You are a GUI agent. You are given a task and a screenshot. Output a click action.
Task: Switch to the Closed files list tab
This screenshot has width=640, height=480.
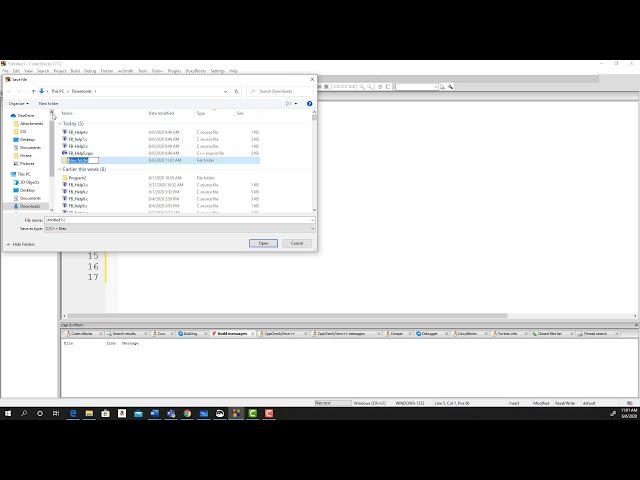(547, 334)
